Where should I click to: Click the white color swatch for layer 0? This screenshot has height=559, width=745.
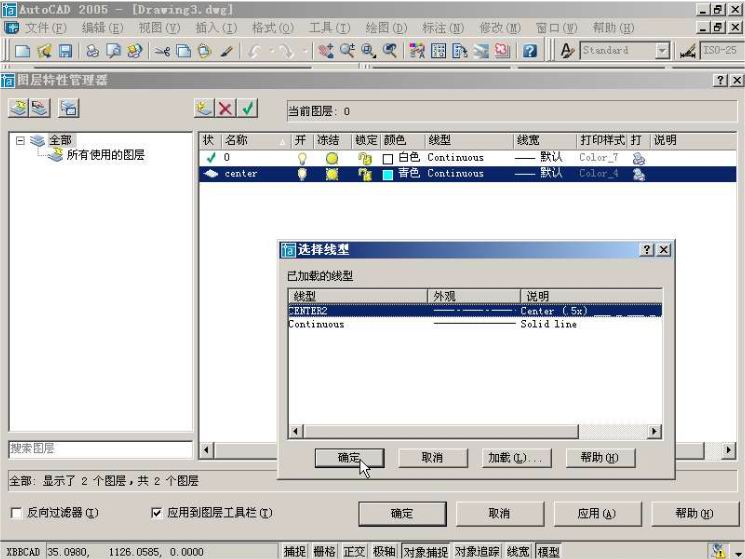(x=388, y=159)
